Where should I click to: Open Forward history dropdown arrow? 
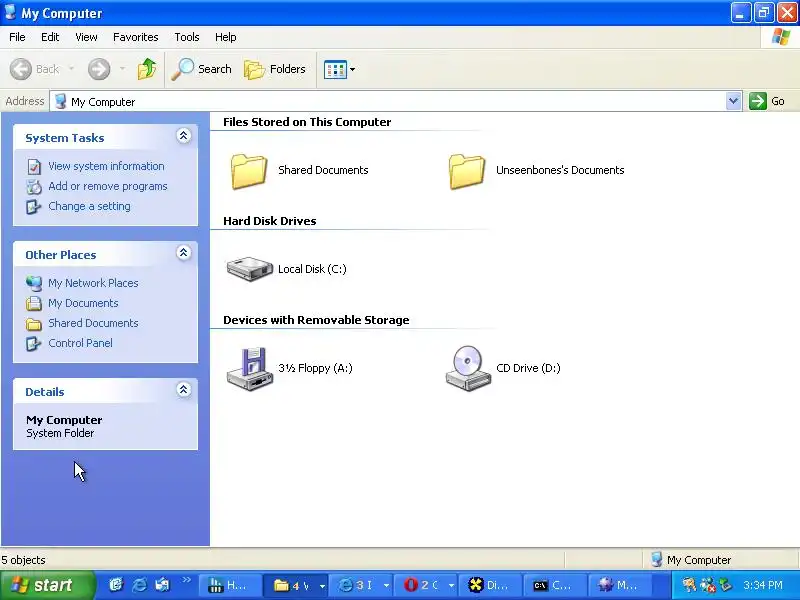coord(122,69)
